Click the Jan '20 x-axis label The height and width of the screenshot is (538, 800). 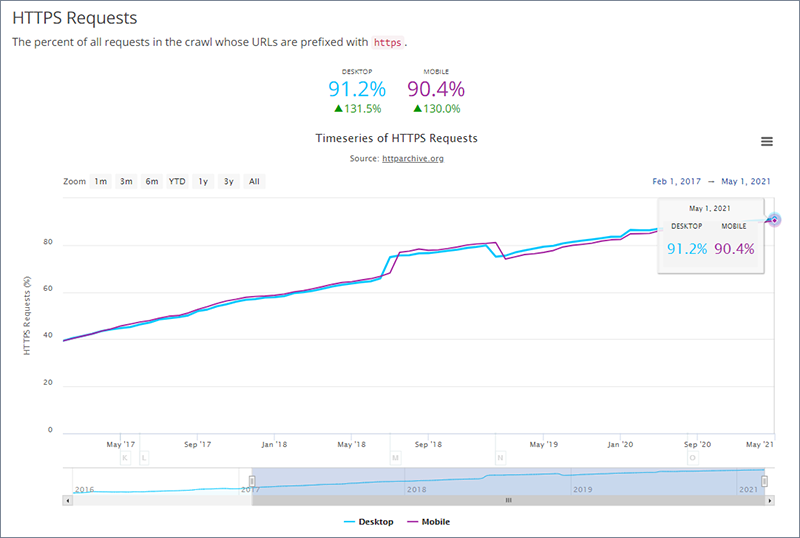coord(620,444)
